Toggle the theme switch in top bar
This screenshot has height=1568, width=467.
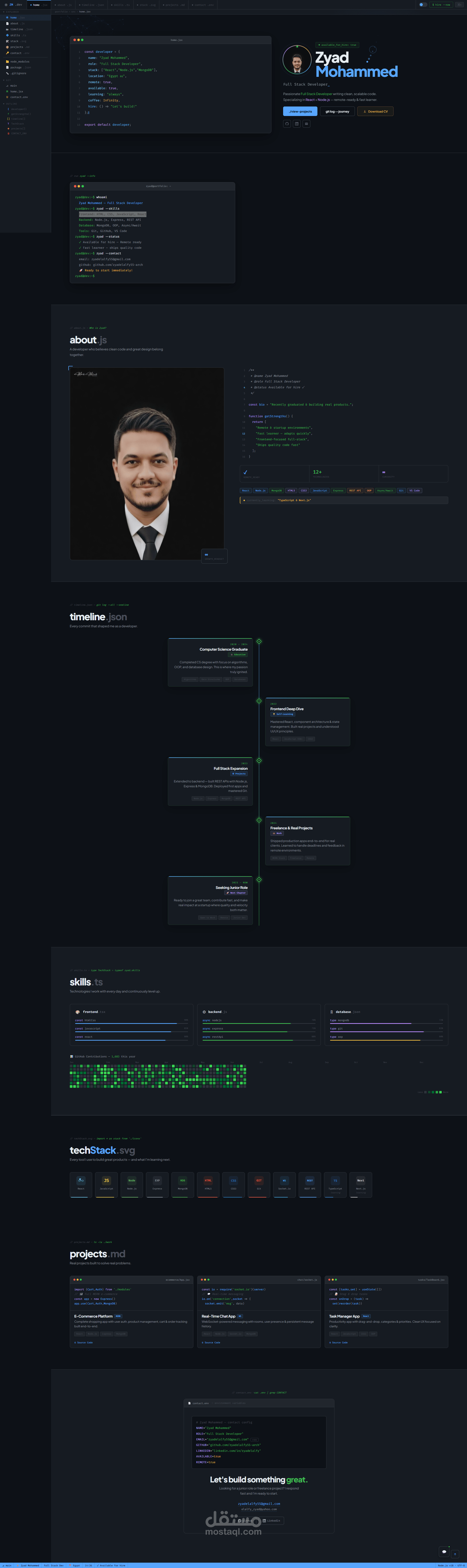[423, 4]
